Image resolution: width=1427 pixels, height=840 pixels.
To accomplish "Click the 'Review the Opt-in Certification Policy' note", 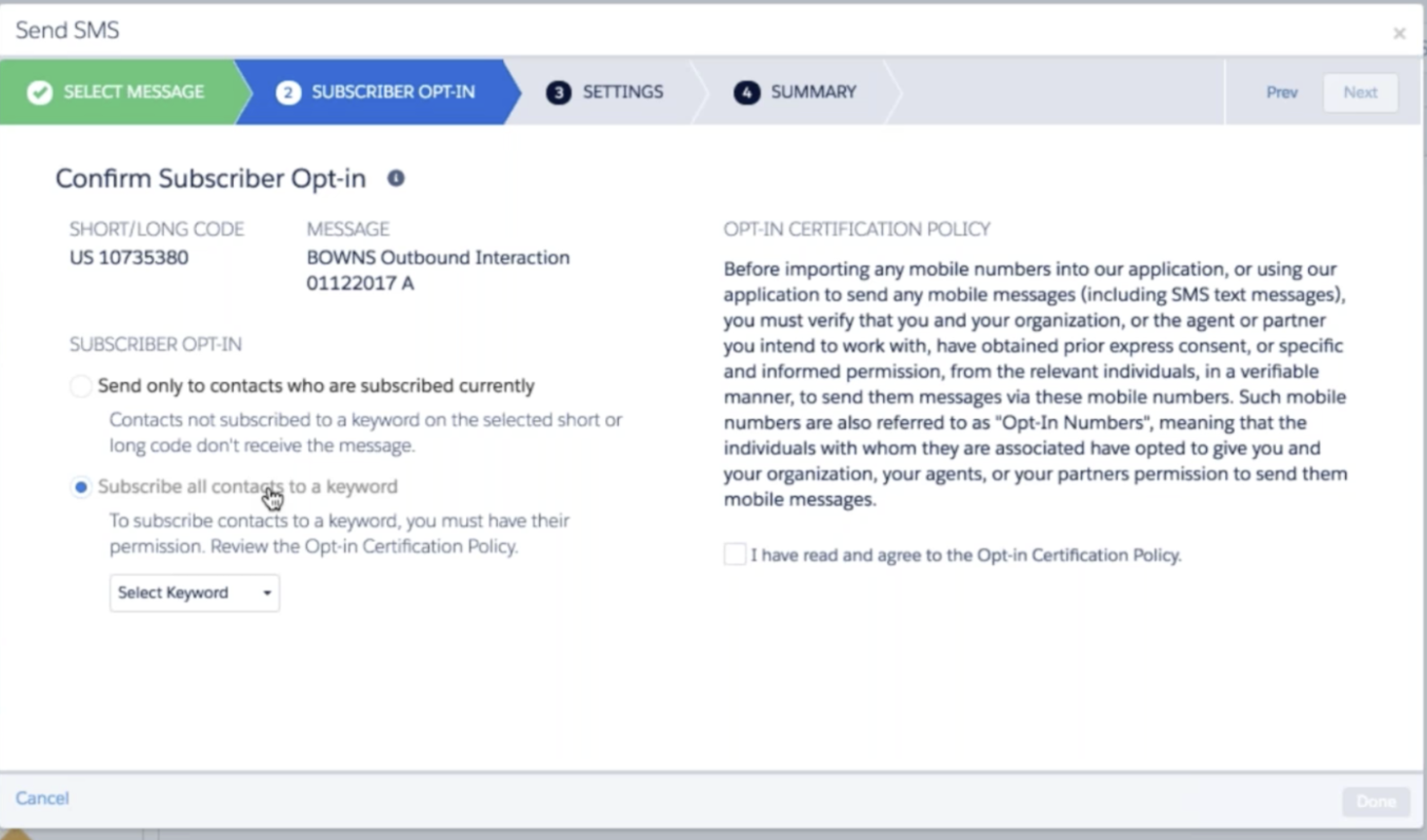I will pyautogui.click(x=339, y=533).
